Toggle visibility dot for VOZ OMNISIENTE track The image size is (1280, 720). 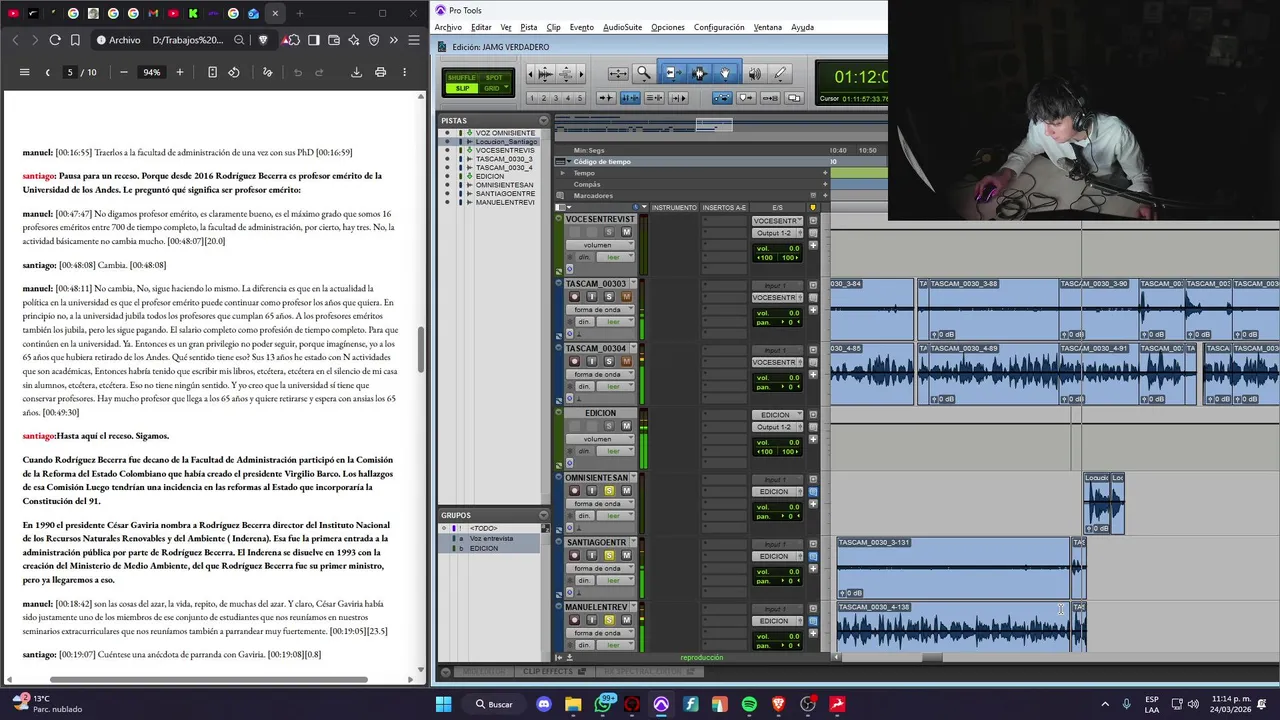(447, 133)
